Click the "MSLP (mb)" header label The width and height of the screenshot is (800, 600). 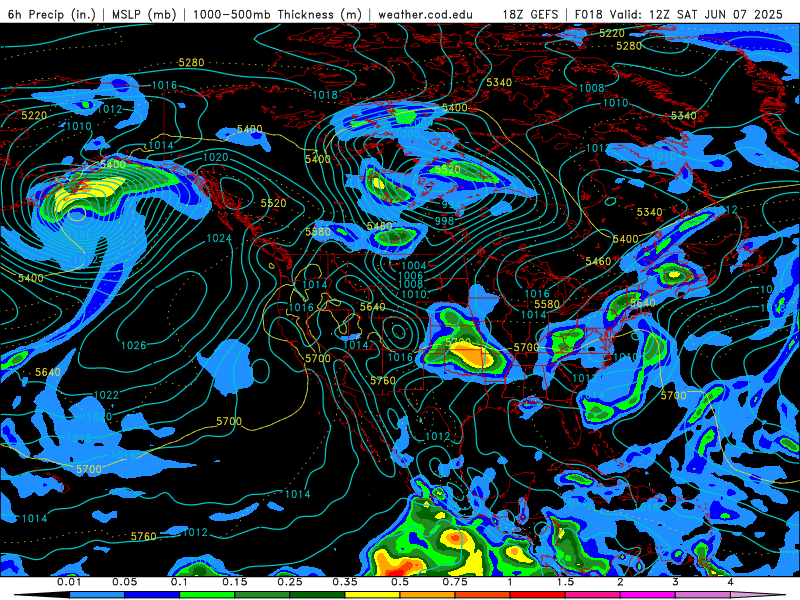[x=144, y=14]
